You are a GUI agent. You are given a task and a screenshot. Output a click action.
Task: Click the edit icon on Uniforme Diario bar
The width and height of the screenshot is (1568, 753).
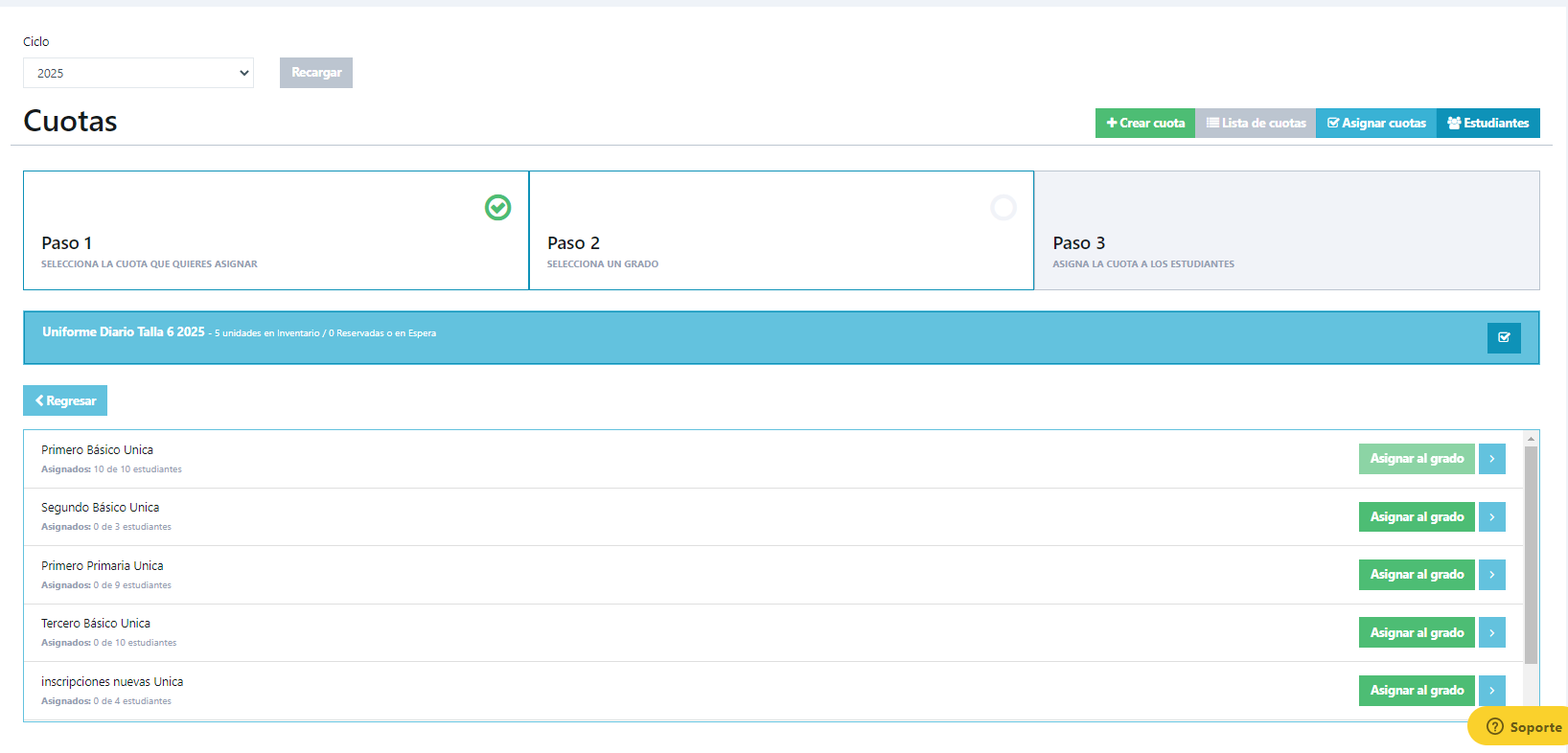[1504, 337]
